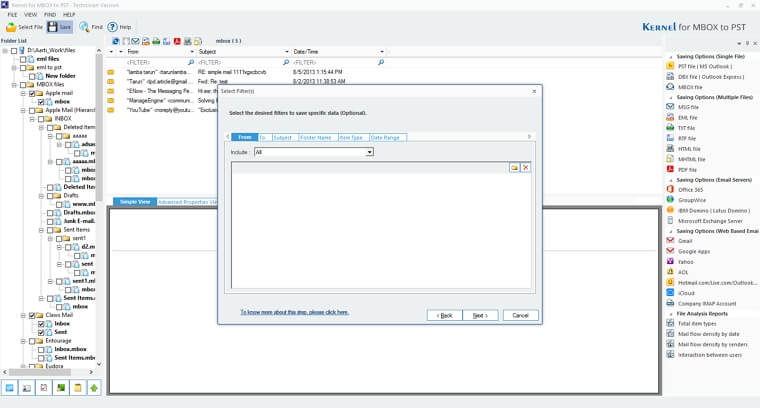Collapse Saving Options (Single File) section
Screen dimensions: 760x408
tap(671, 57)
